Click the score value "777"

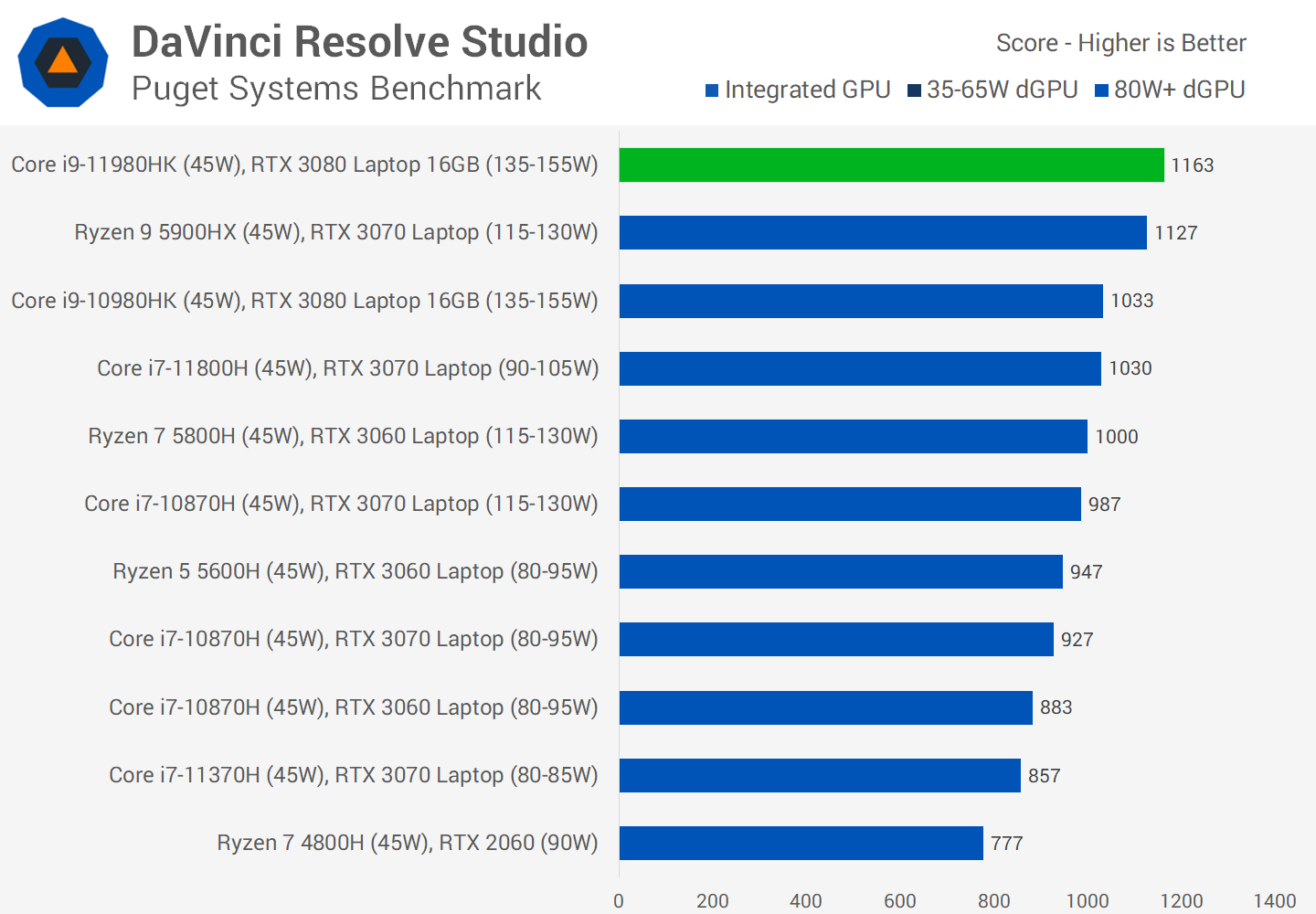(1007, 844)
